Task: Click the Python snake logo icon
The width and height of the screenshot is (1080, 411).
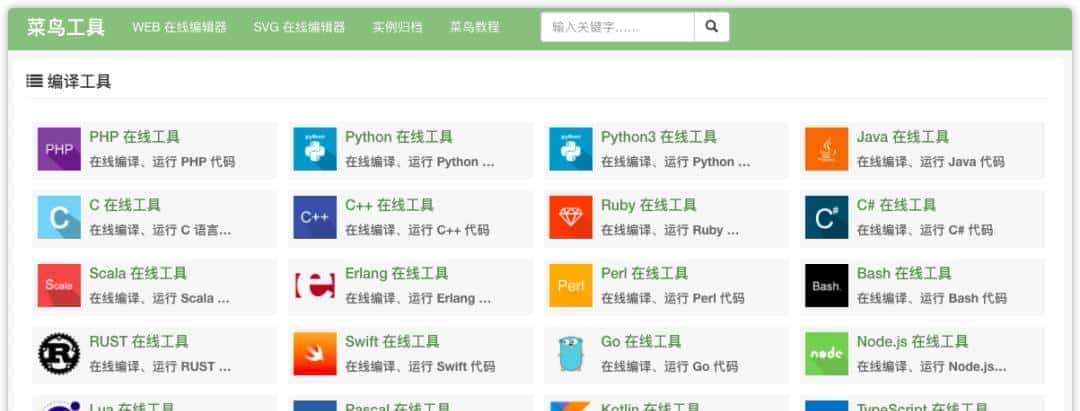Action: 315,149
